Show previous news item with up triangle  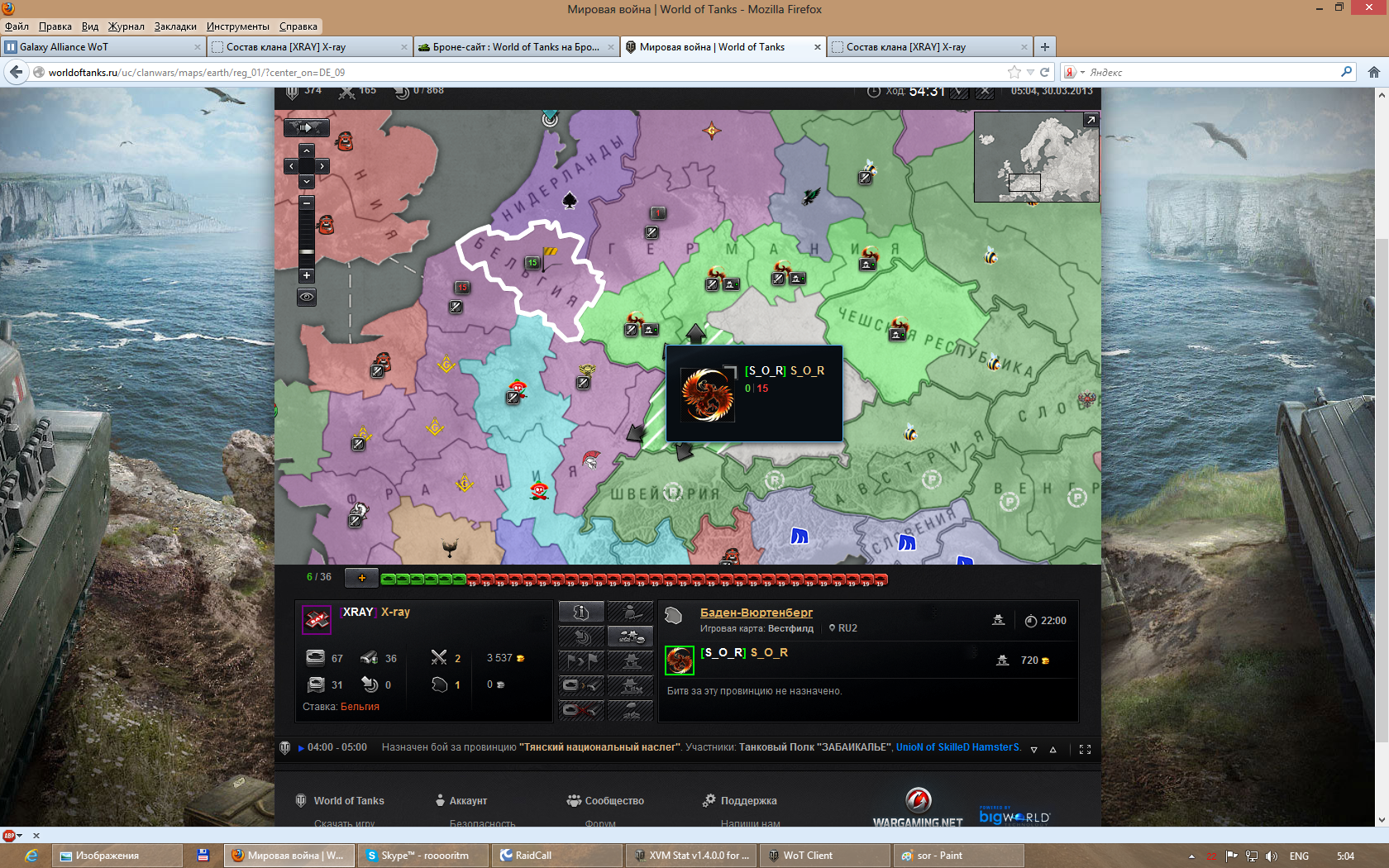[x=1053, y=750]
